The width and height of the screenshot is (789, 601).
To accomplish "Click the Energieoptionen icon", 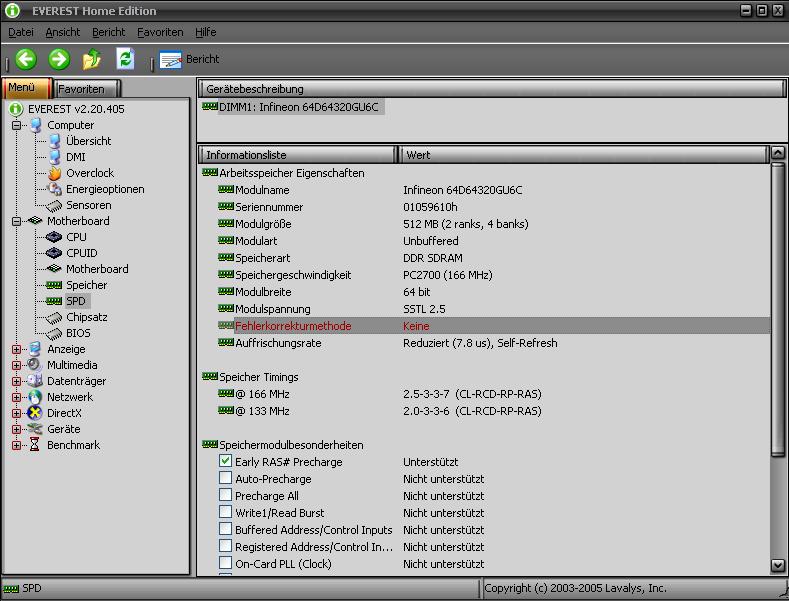I will click(54, 189).
